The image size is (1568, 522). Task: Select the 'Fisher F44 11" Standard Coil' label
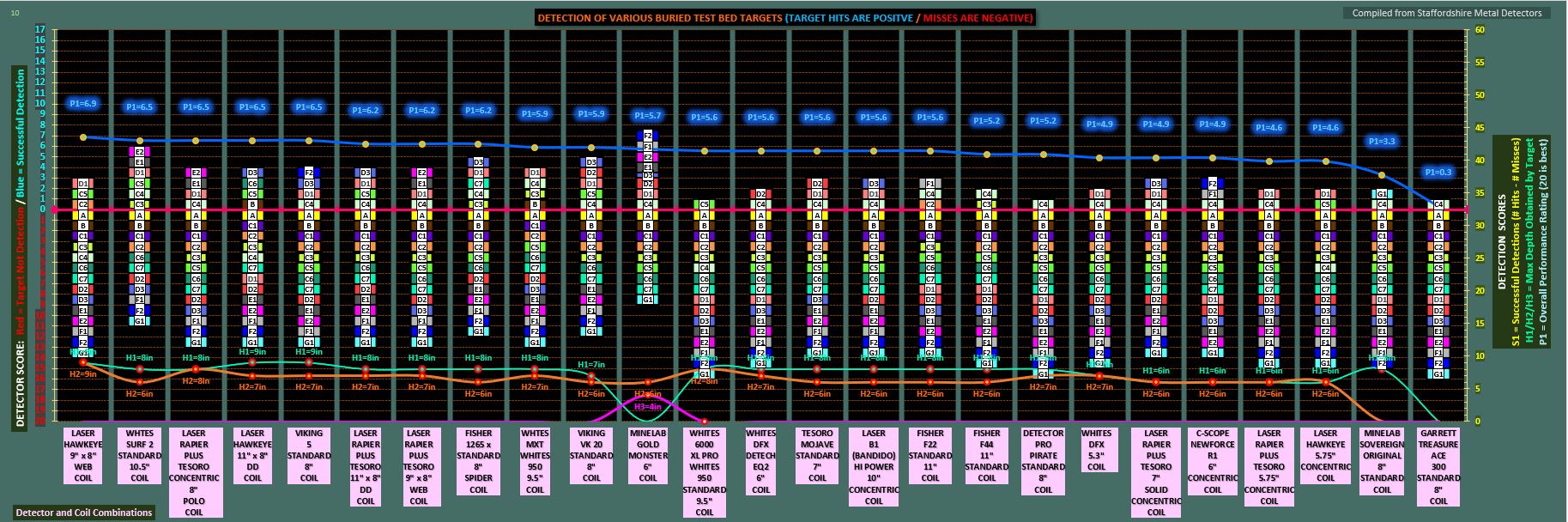(987, 456)
